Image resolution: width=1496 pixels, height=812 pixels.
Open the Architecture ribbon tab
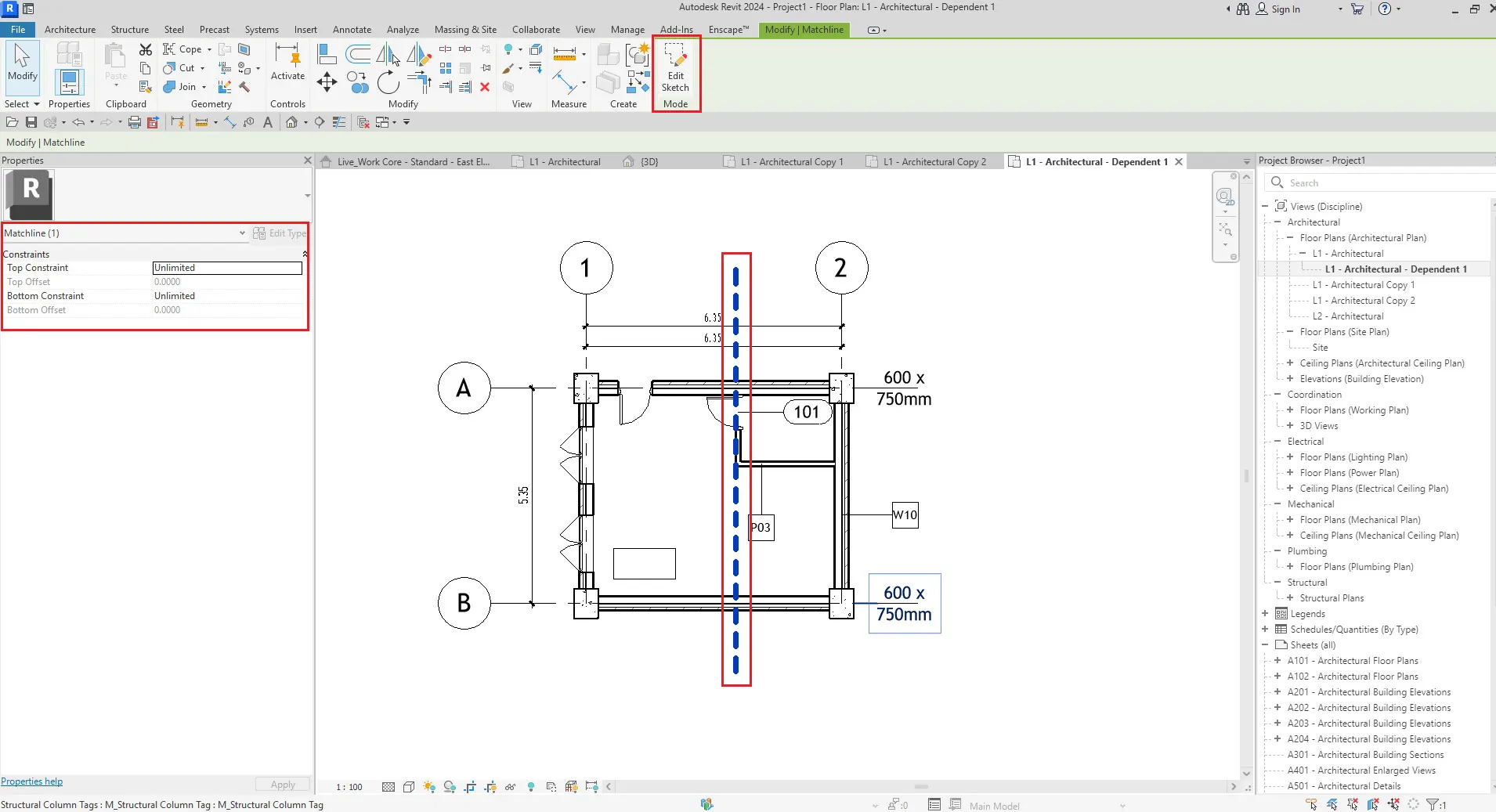[70, 30]
